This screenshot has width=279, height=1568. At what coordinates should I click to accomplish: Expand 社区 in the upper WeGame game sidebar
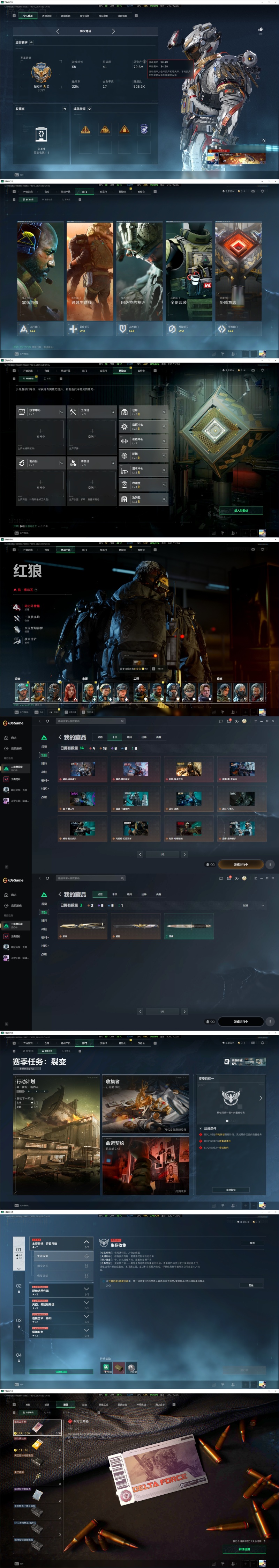44,789
